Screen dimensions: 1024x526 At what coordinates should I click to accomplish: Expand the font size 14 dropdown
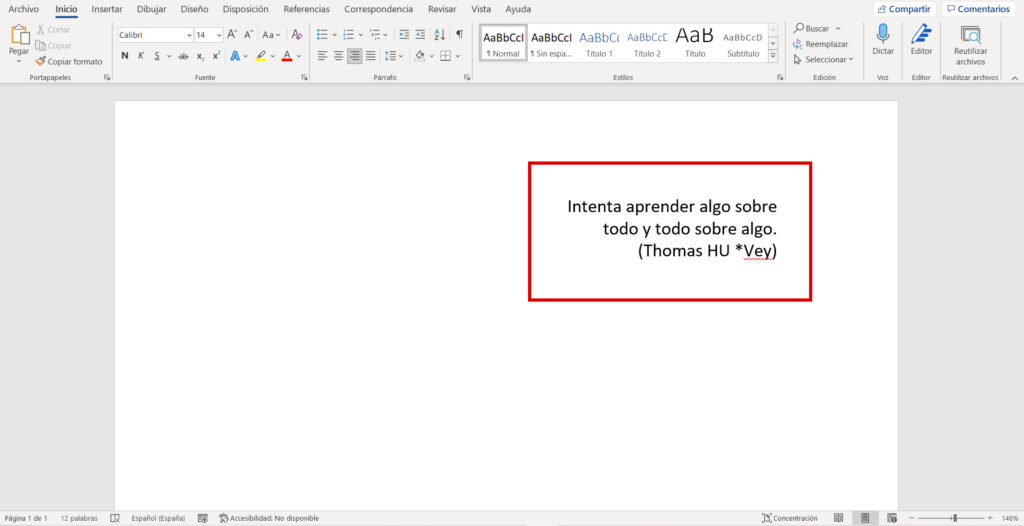coord(218,35)
